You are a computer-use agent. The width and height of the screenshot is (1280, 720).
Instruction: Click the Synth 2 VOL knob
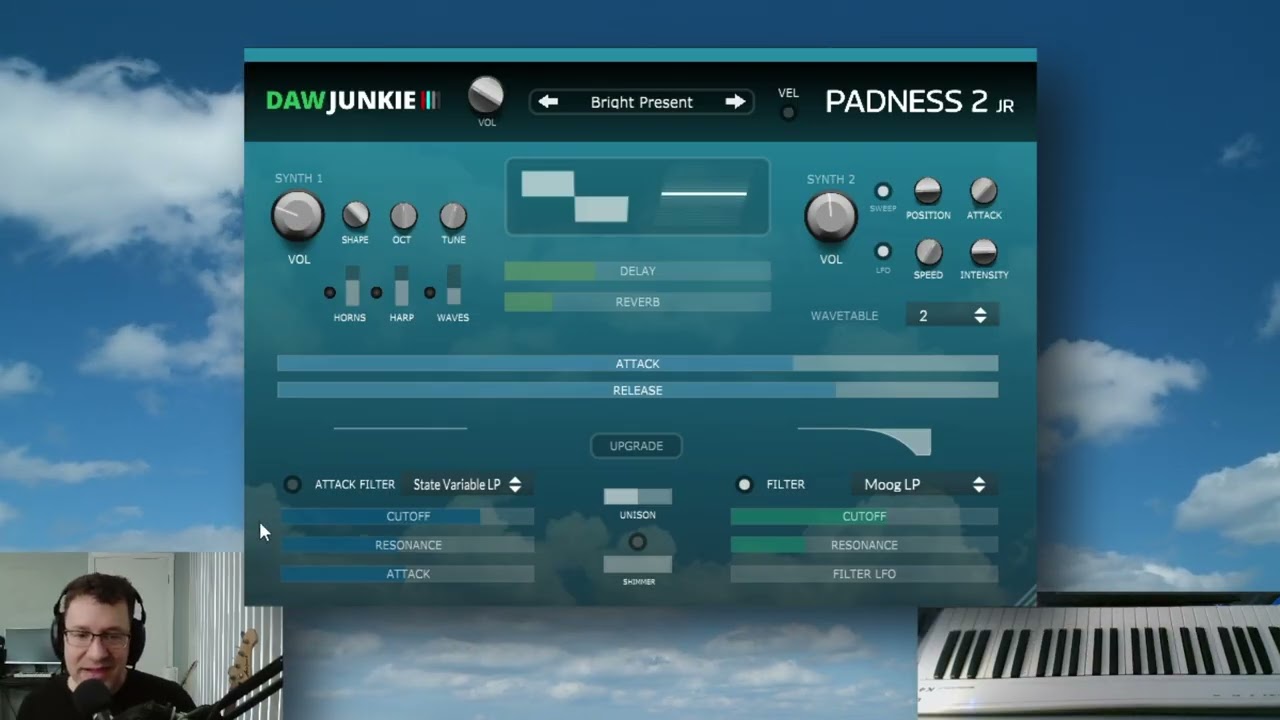[831, 217]
